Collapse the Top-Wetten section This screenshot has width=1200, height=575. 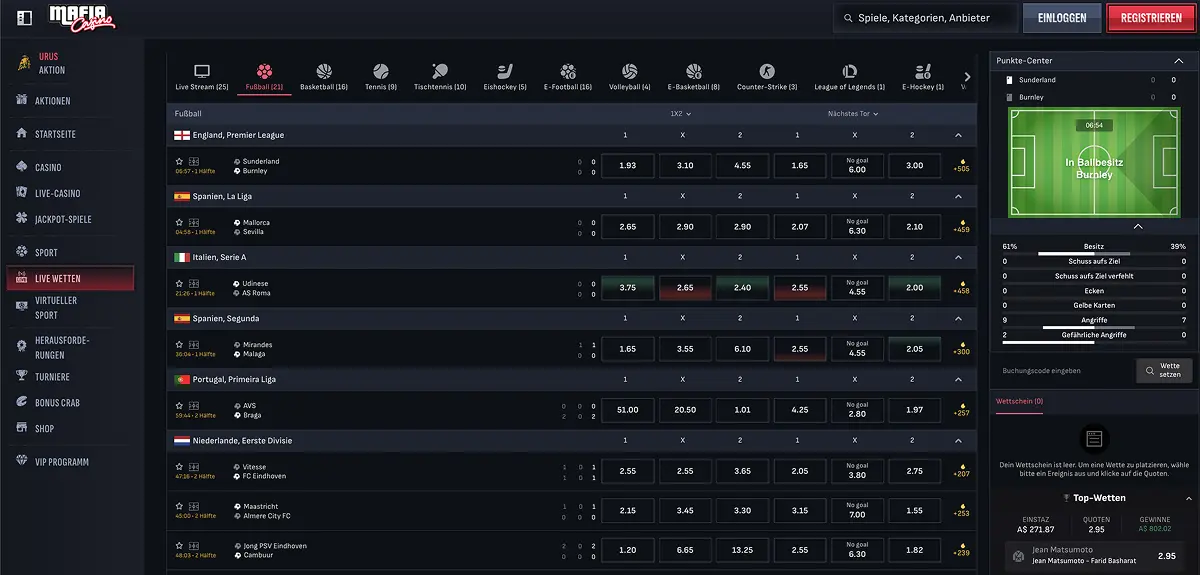(1188, 498)
